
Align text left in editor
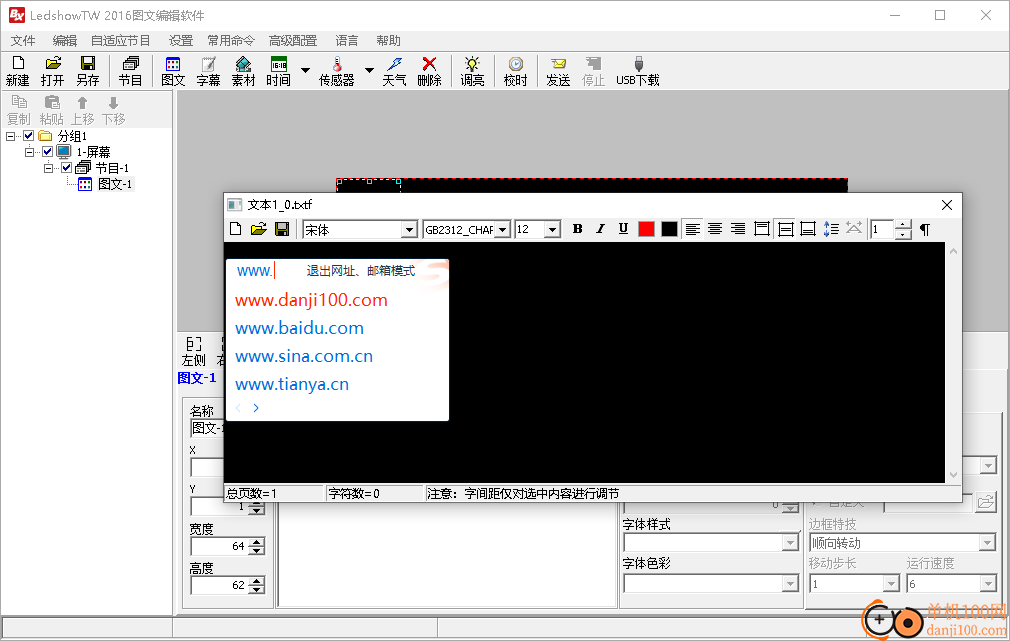(692, 229)
